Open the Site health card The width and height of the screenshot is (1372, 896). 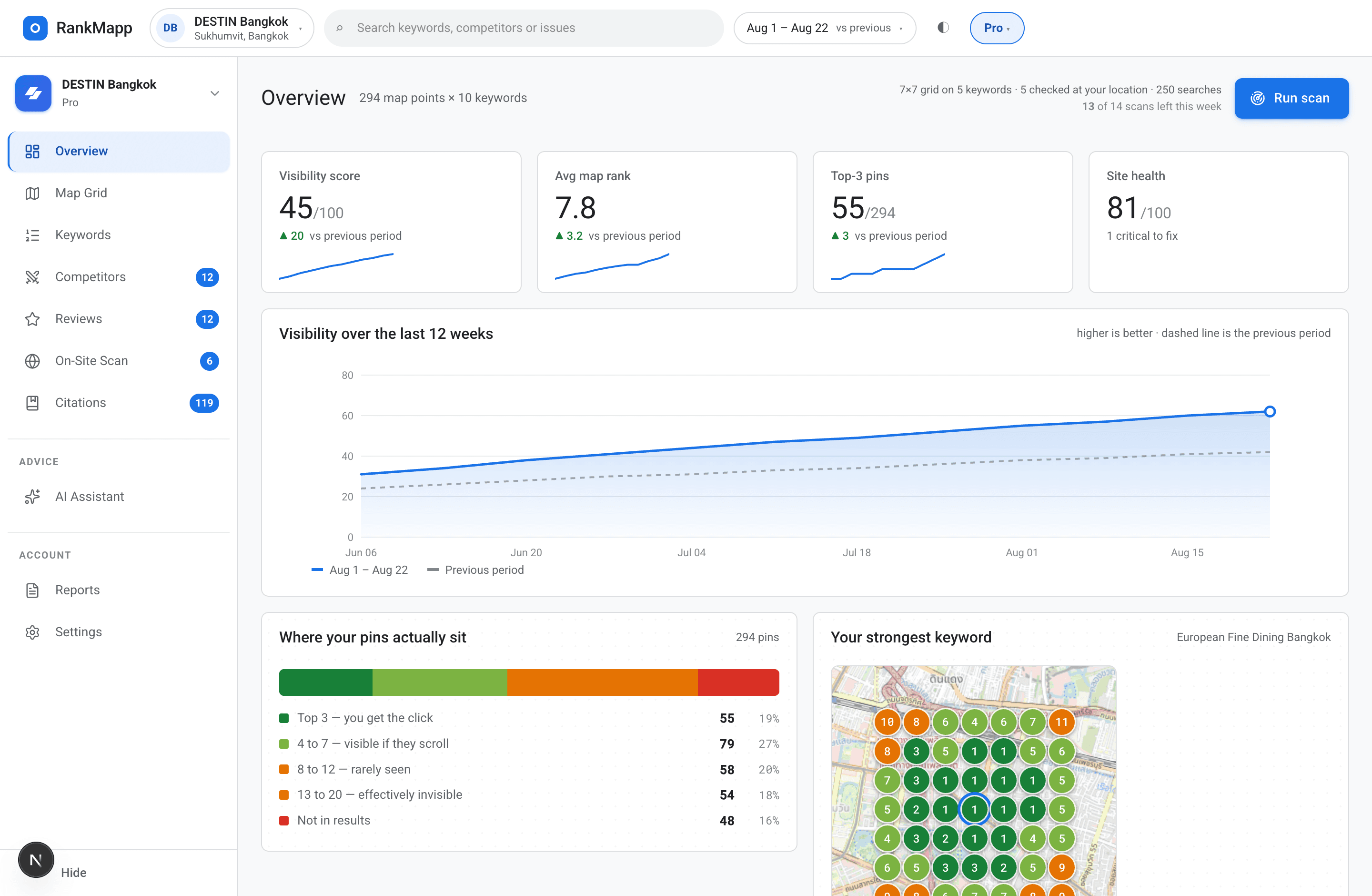coord(1218,222)
